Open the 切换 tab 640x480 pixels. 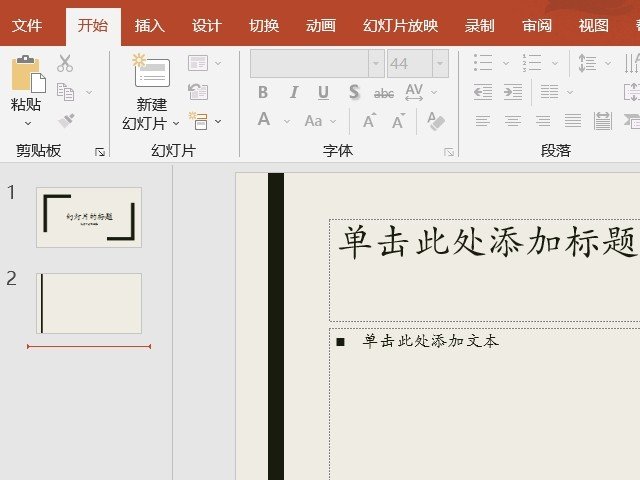coord(264,26)
